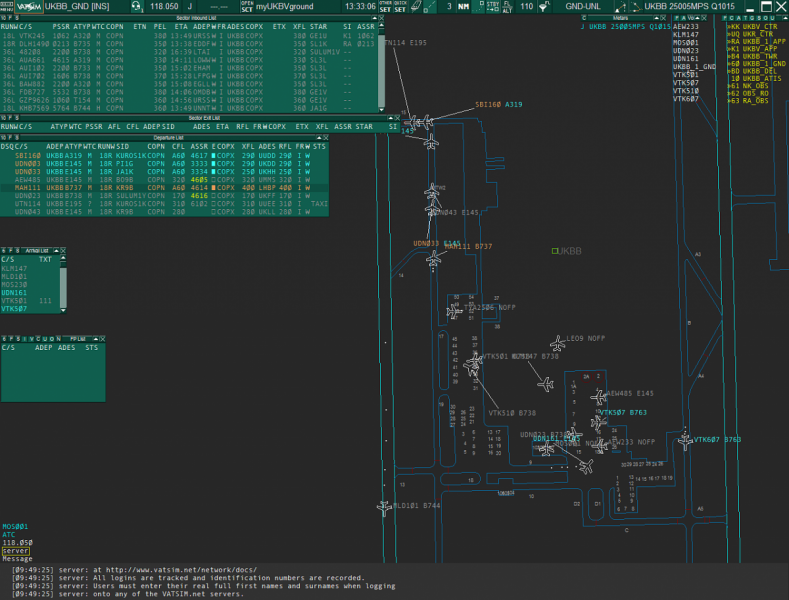The width and height of the screenshot is (789, 600).
Task: Click the route drawing toolbar icon
Action: coord(636,6)
